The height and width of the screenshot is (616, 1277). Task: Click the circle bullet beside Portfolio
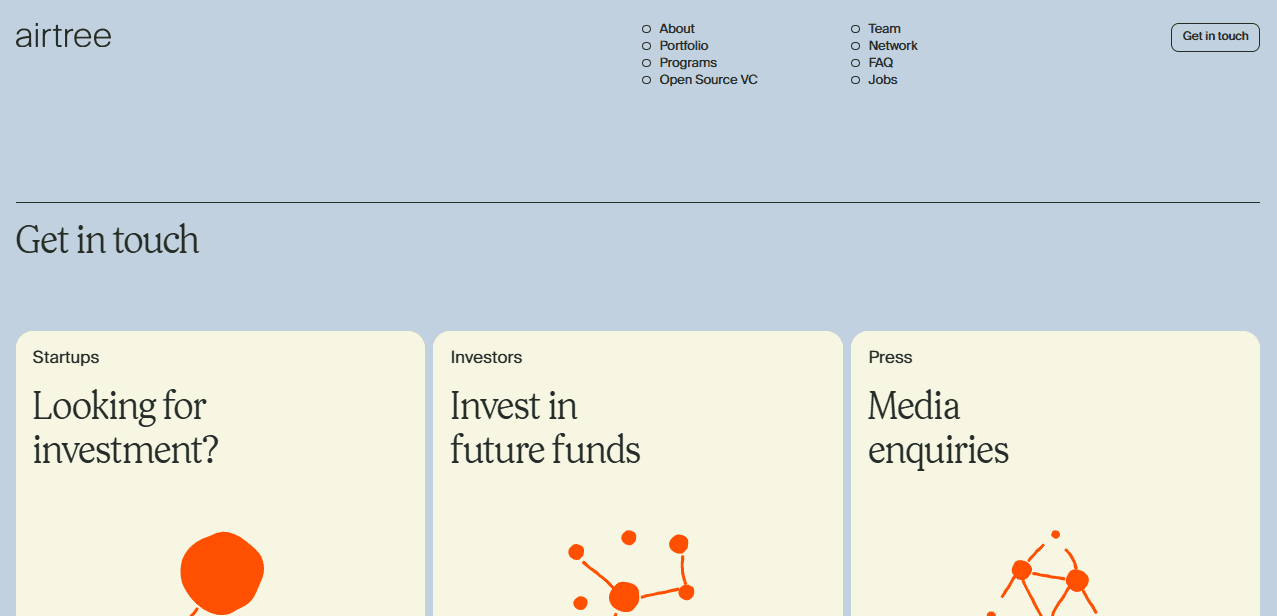point(646,46)
